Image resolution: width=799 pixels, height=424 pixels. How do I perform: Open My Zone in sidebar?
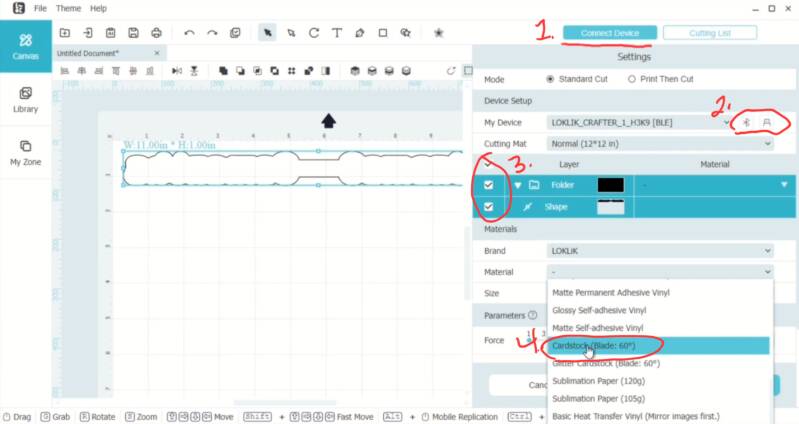[x=25, y=153]
